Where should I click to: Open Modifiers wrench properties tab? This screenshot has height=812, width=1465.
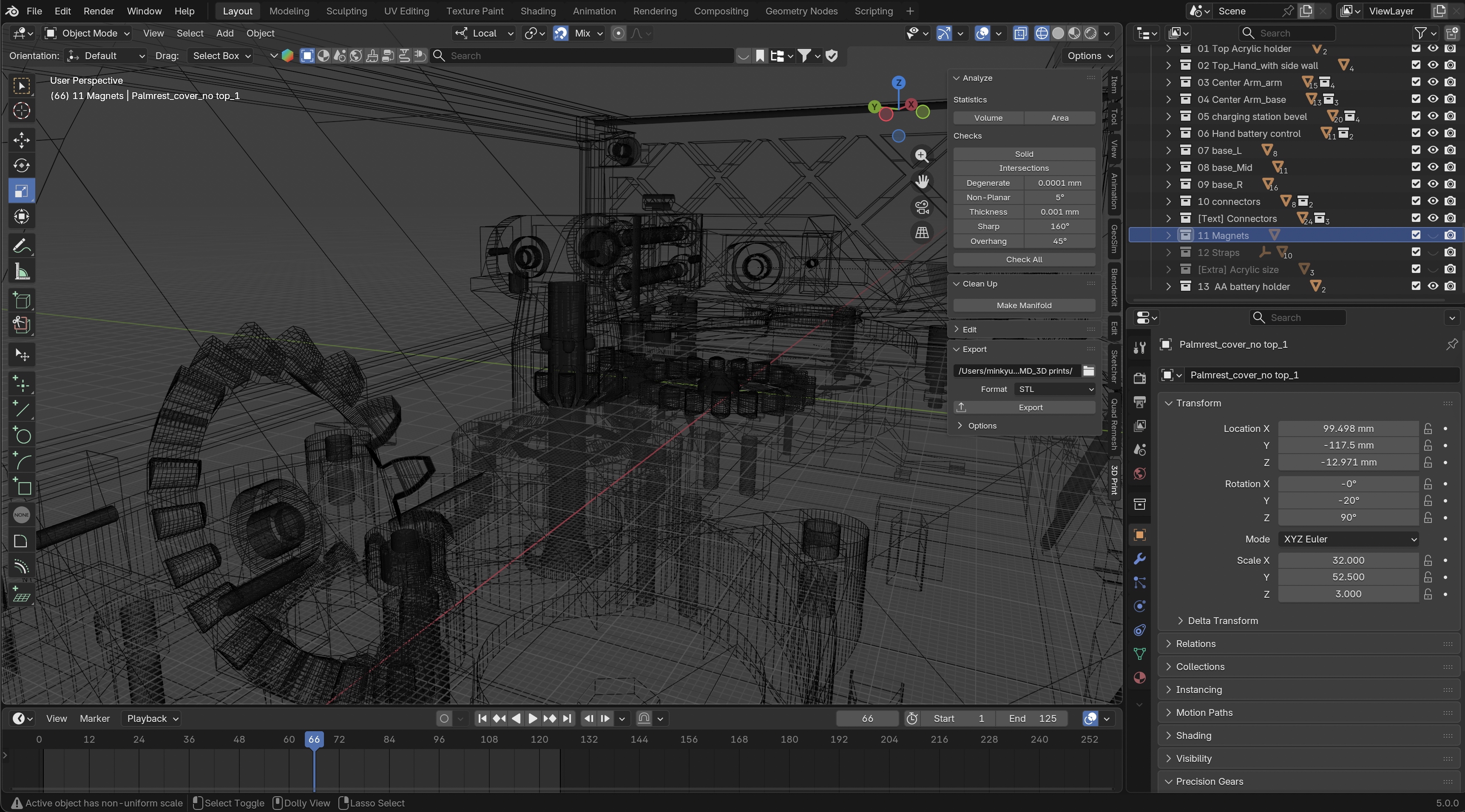pyautogui.click(x=1140, y=559)
